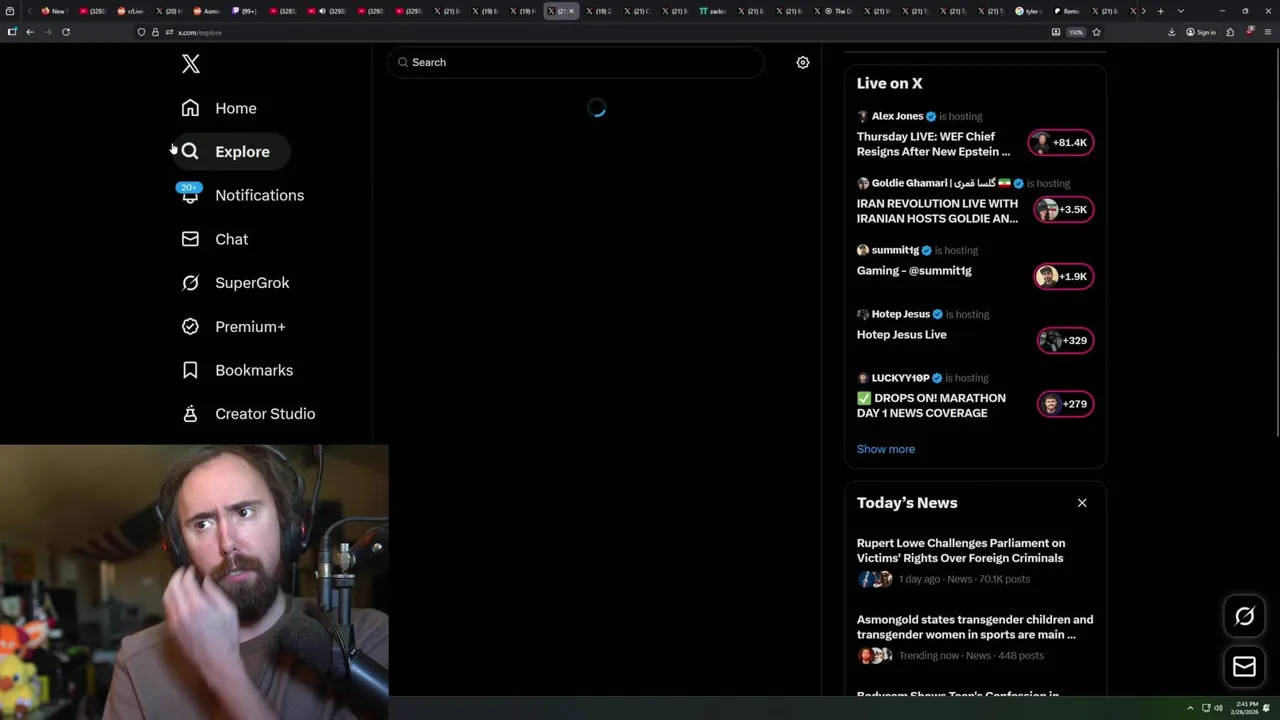1280x720 pixels.
Task: Open taskbar volume speaker icon
Action: point(1218,708)
